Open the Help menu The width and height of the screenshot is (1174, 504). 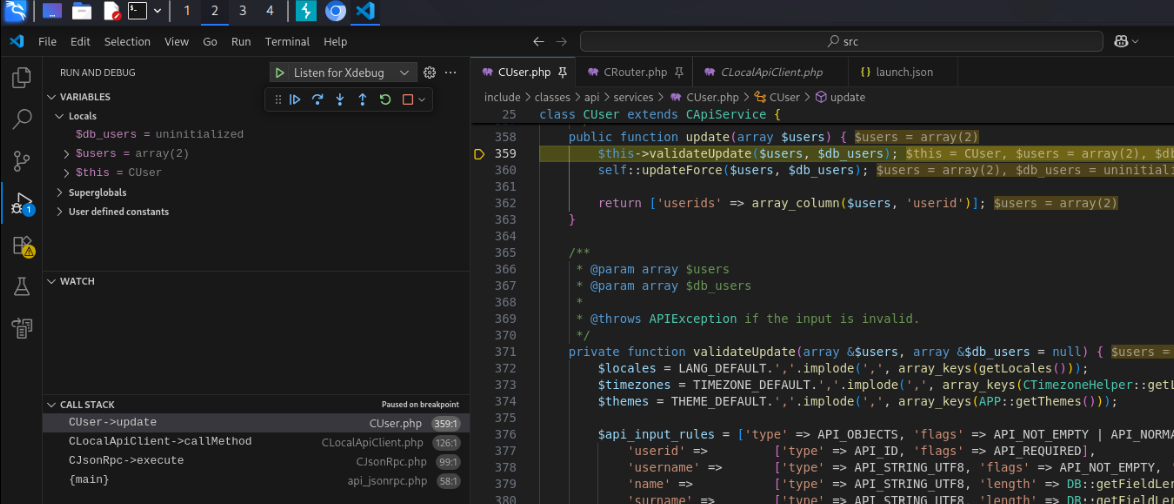(x=335, y=42)
